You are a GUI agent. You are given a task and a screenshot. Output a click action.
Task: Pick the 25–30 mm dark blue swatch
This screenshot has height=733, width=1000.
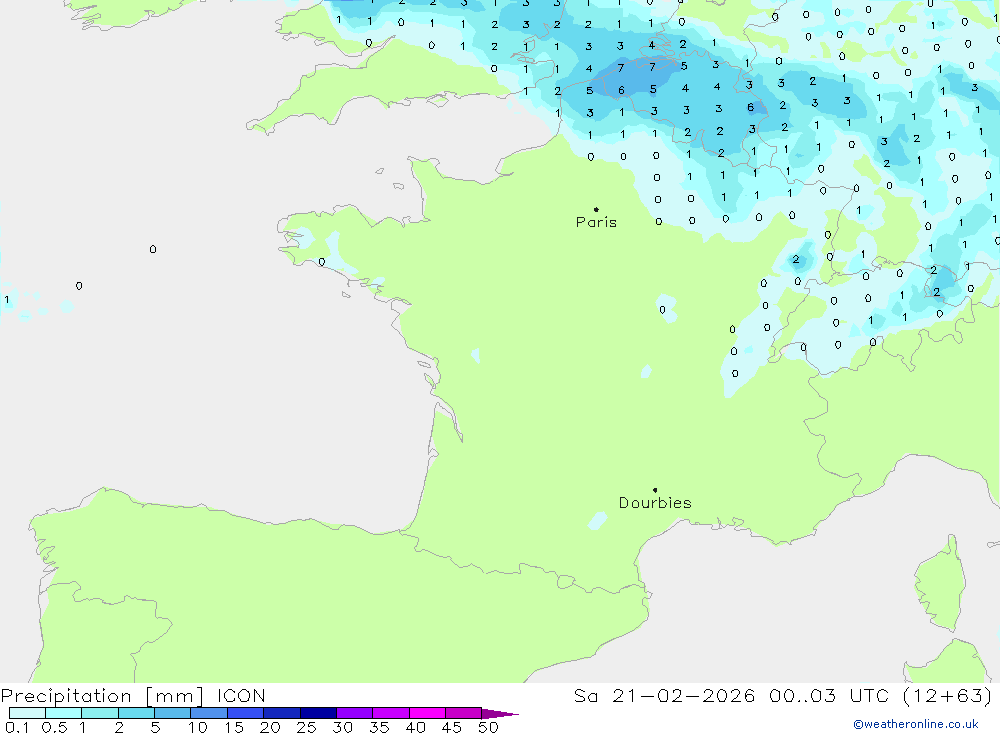[318, 713]
